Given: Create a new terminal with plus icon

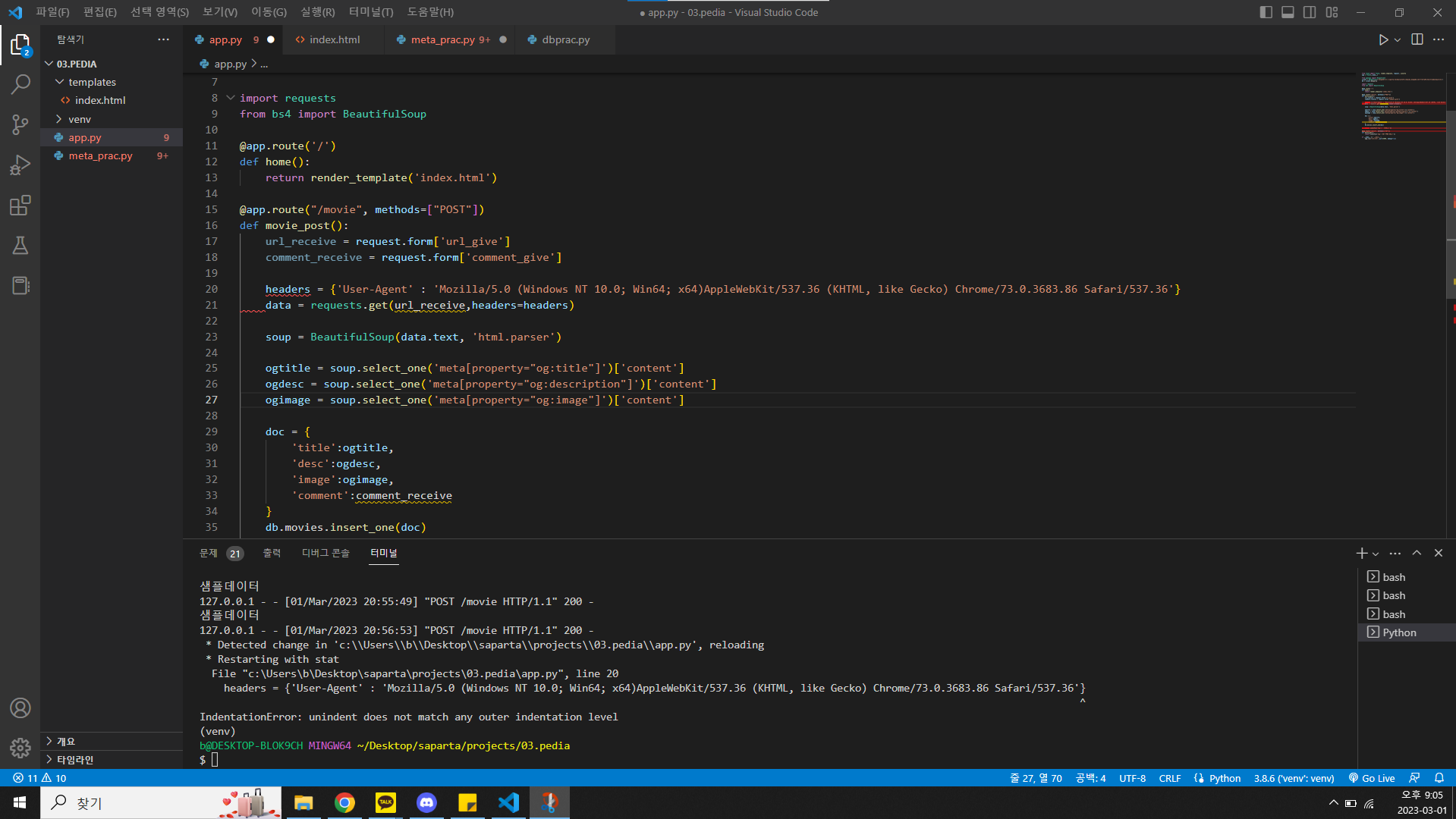Looking at the screenshot, I should (x=1362, y=554).
